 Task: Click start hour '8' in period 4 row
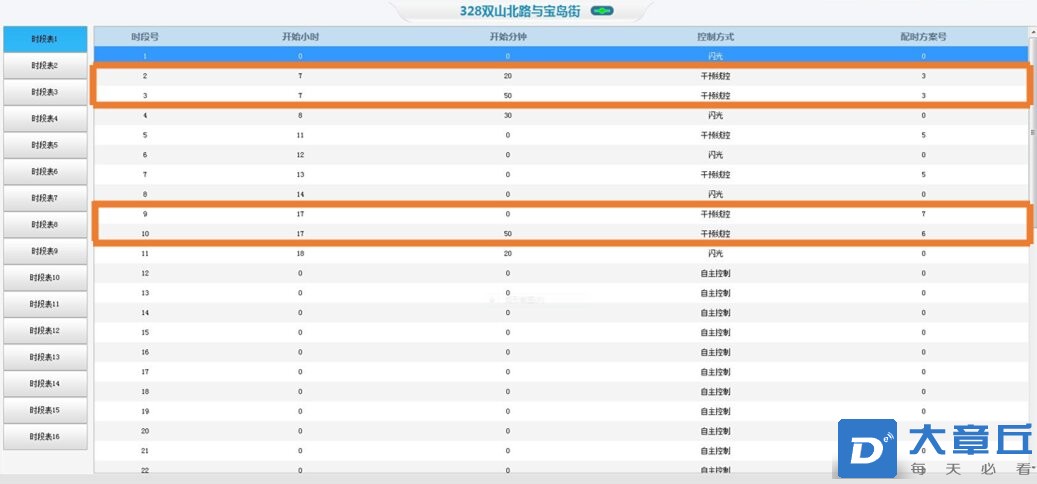pos(300,116)
